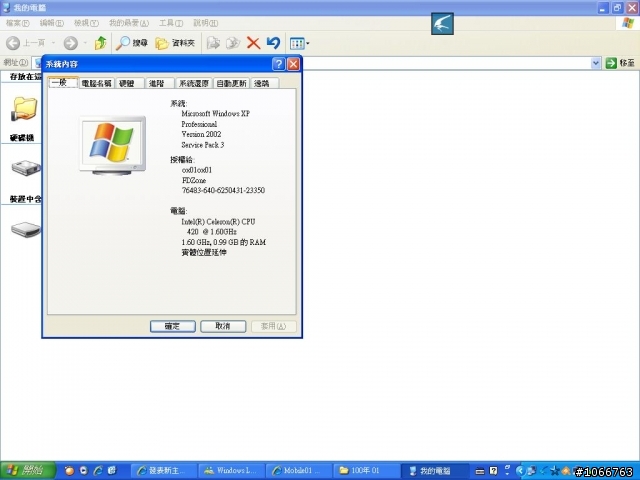The height and width of the screenshot is (480, 640).
Task: Click the 確定 button
Action: point(173,326)
